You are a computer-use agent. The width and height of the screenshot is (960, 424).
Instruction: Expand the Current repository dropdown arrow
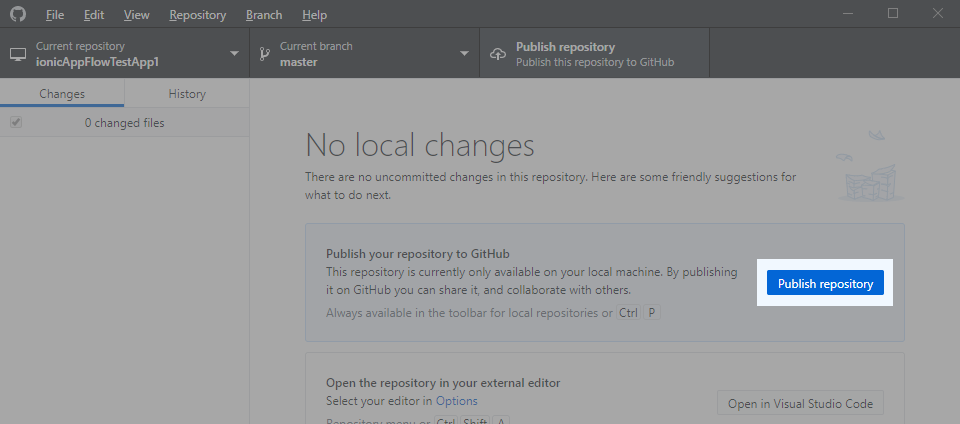point(234,54)
